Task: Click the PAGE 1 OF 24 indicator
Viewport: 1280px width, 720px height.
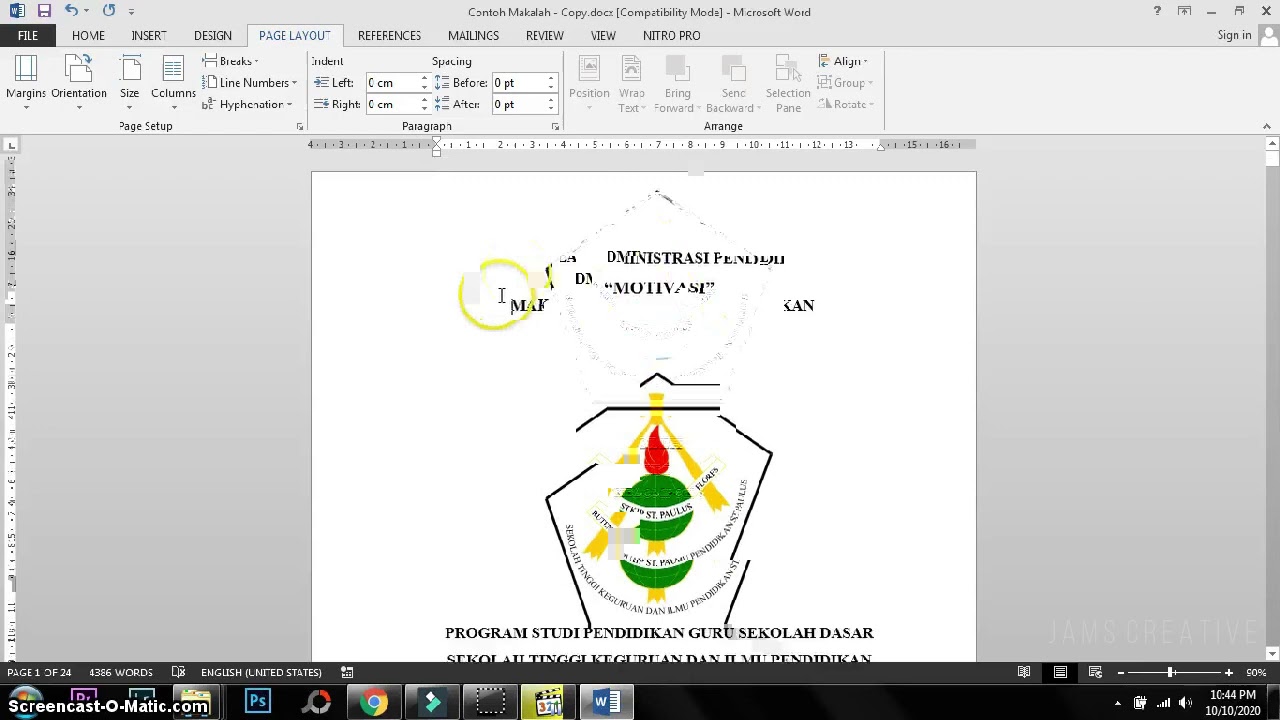Action: (x=39, y=672)
